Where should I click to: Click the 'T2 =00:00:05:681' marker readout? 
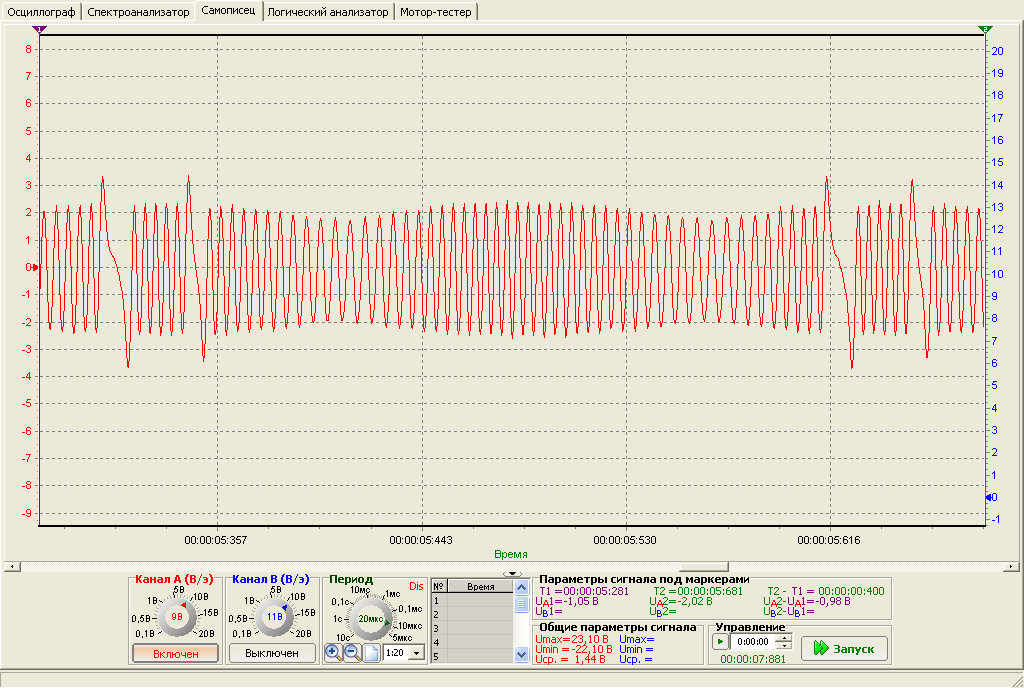pyautogui.click(x=698, y=591)
